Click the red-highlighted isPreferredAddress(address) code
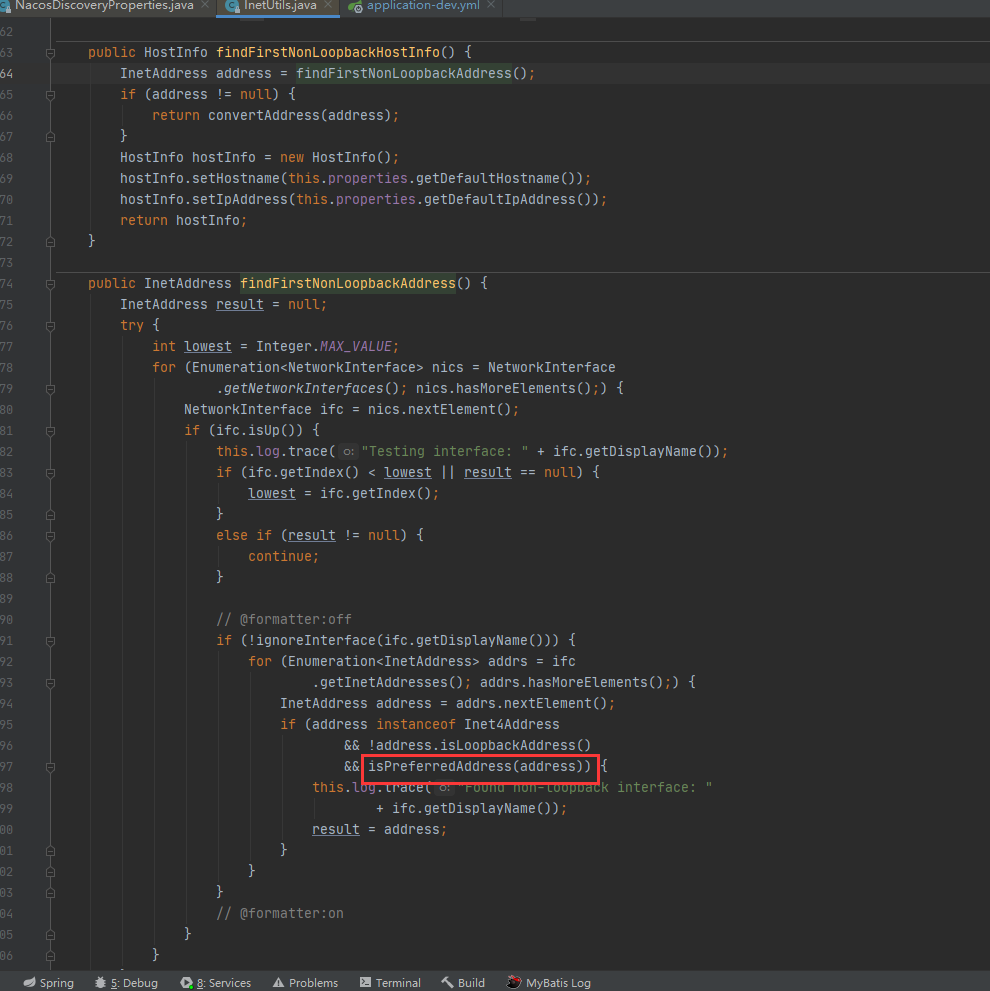 (x=480, y=766)
